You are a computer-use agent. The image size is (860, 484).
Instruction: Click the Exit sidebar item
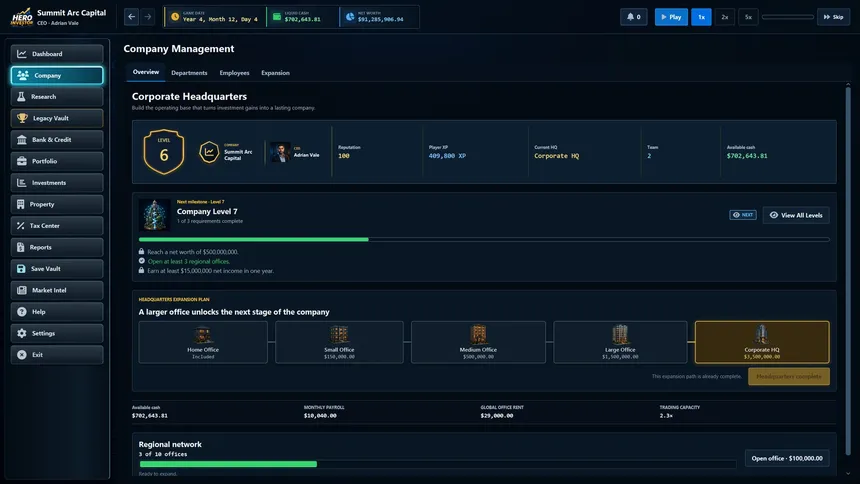56,354
